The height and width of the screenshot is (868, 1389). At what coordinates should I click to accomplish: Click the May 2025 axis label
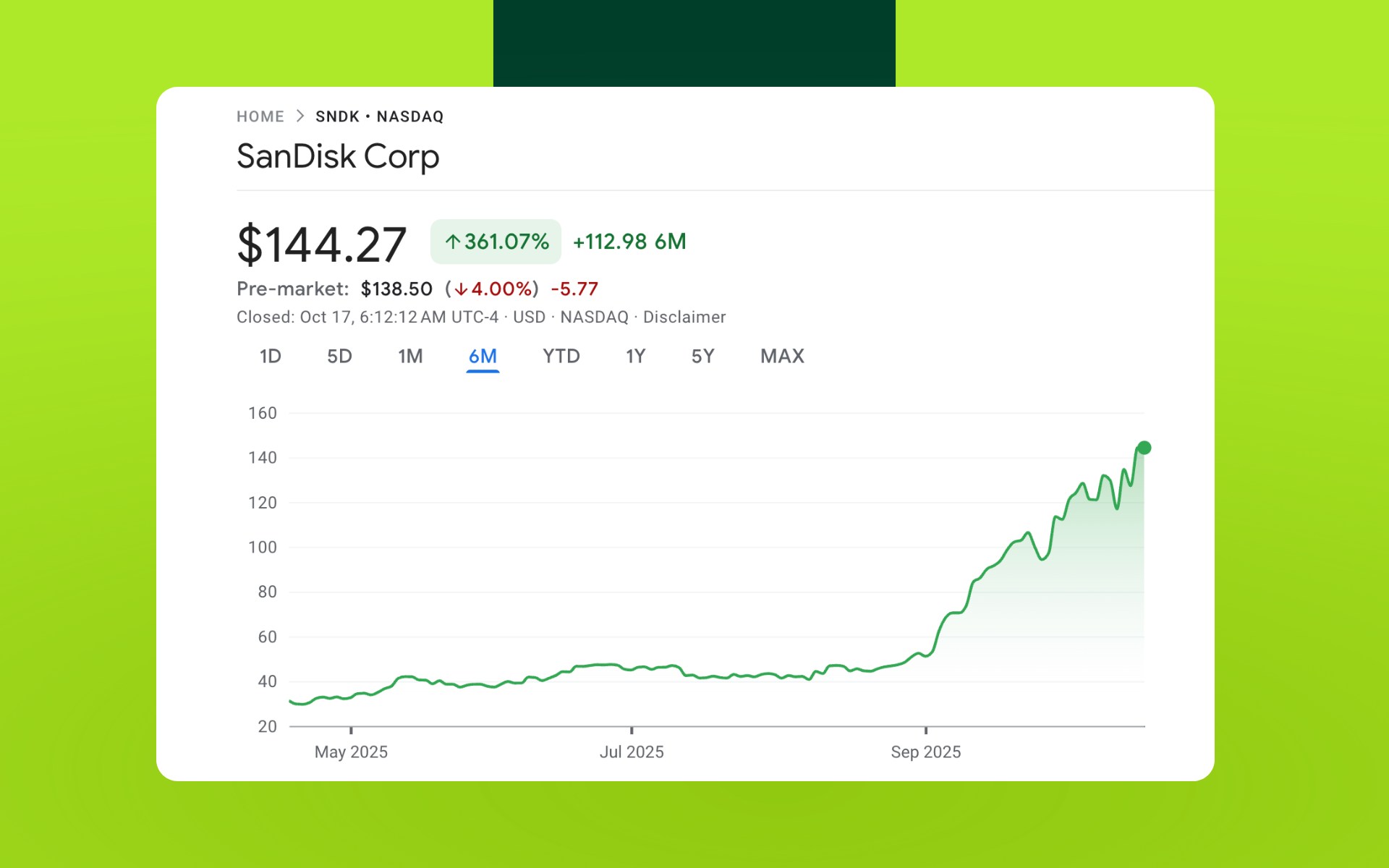(x=351, y=752)
